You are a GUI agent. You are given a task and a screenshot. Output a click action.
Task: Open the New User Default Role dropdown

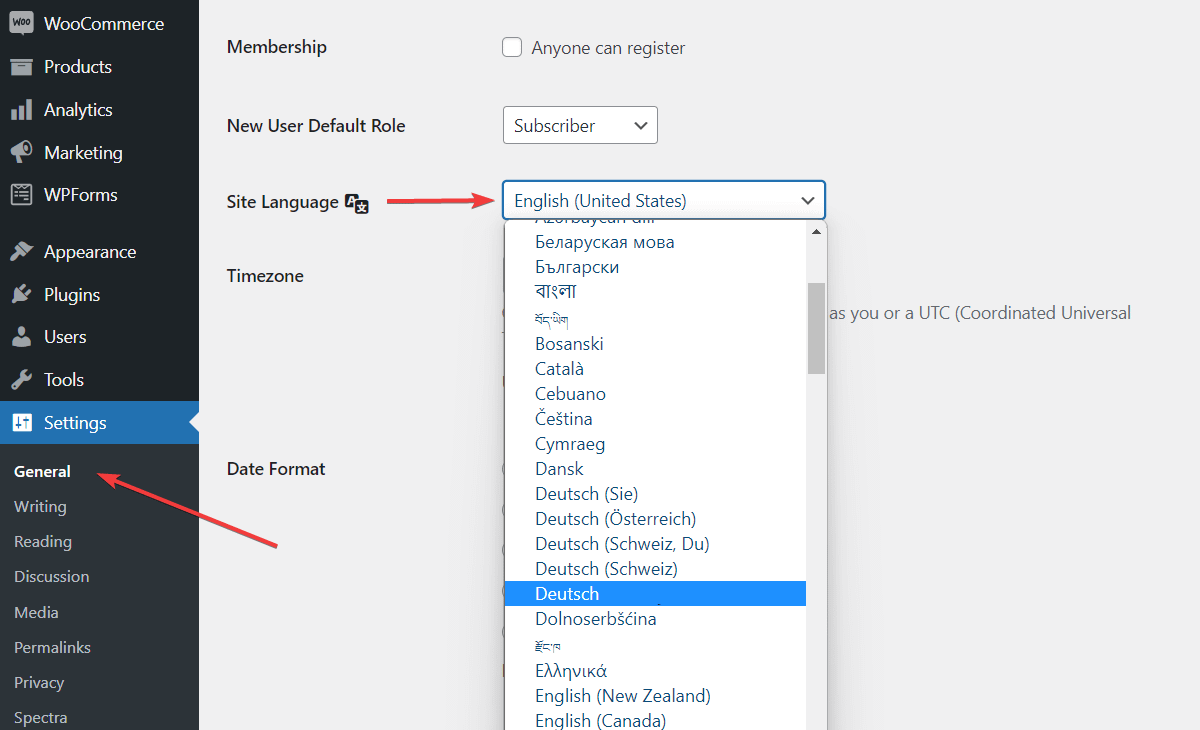tap(580, 125)
